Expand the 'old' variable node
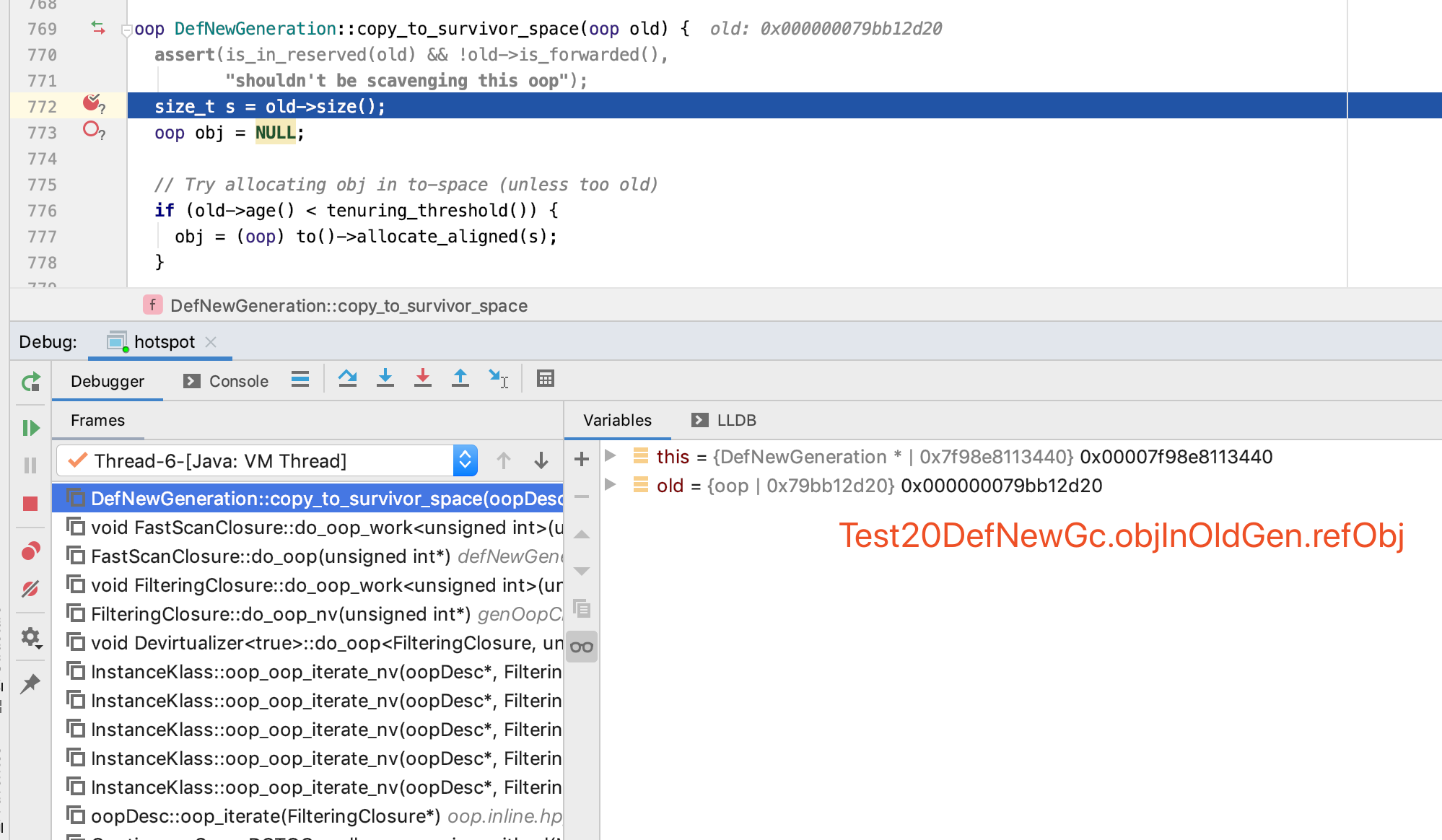This screenshot has width=1442, height=840. point(611,485)
